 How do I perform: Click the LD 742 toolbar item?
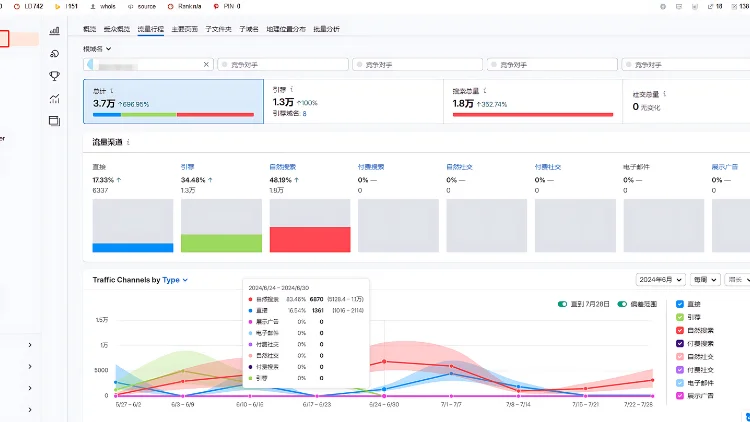tap(29, 6)
